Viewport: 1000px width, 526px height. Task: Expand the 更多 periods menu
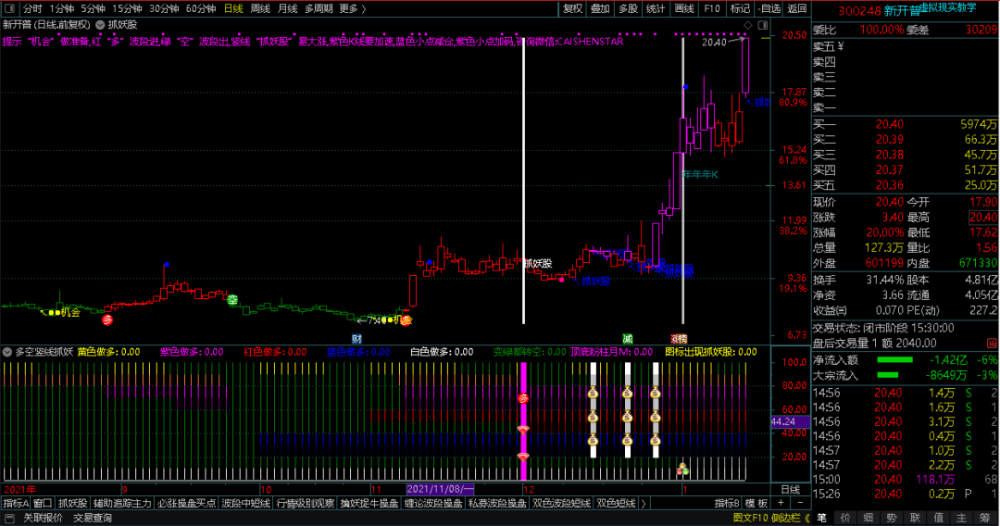(353, 8)
